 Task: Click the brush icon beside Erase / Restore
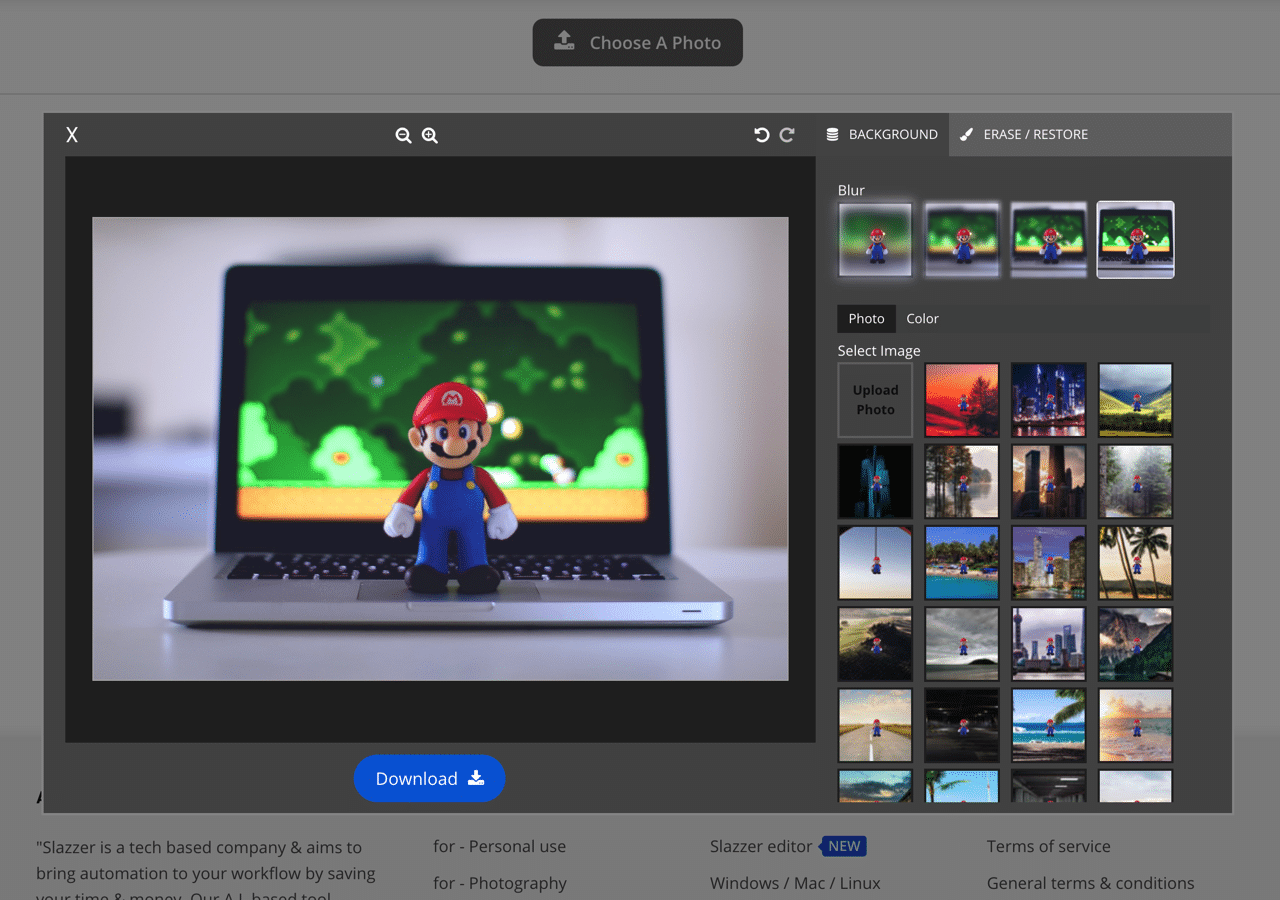pyautogui.click(x=966, y=134)
